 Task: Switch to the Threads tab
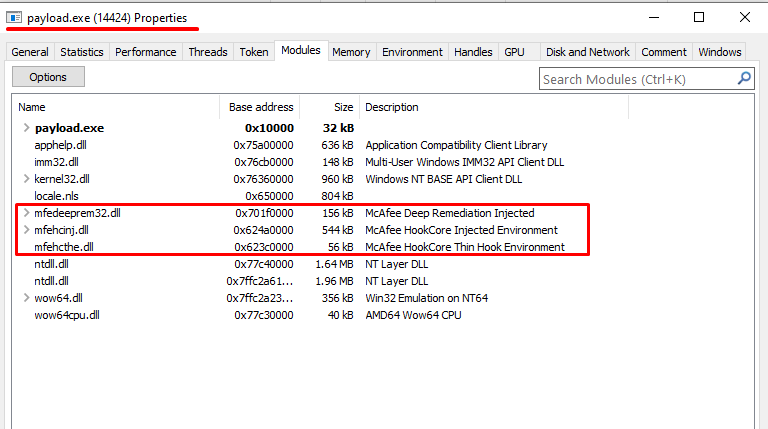[x=208, y=52]
